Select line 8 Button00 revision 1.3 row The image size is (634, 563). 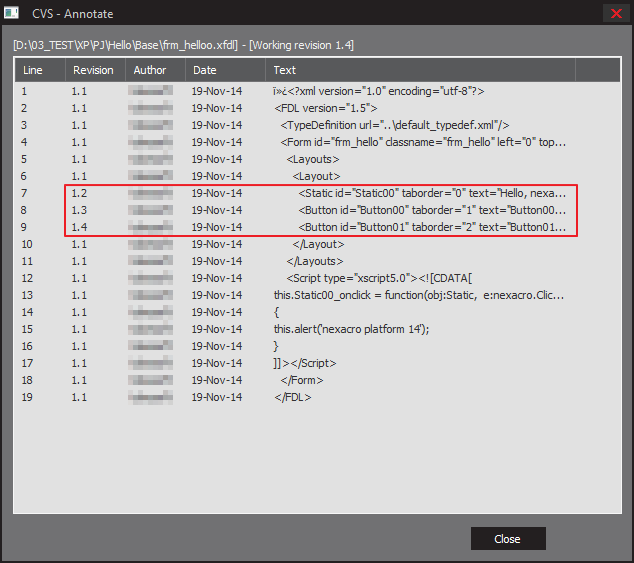click(432, 210)
